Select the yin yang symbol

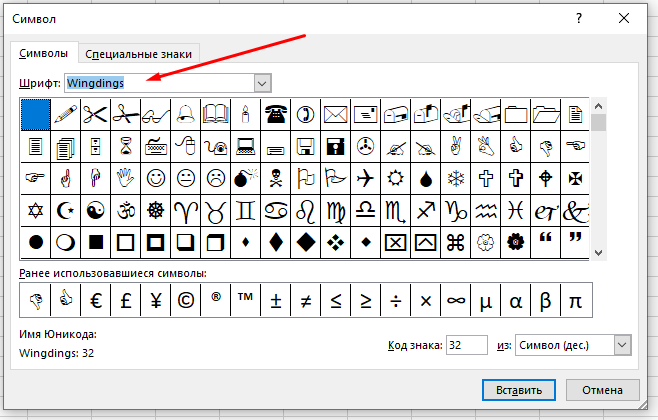click(96, 210)
